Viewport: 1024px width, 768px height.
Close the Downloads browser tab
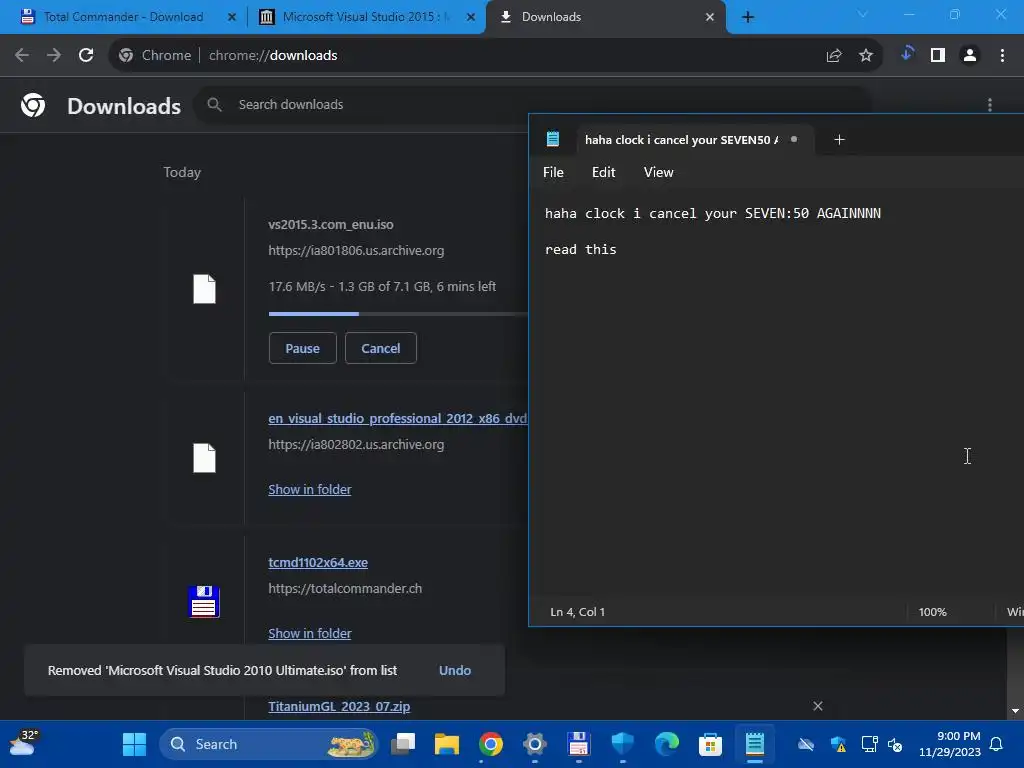tap(710, 17)
